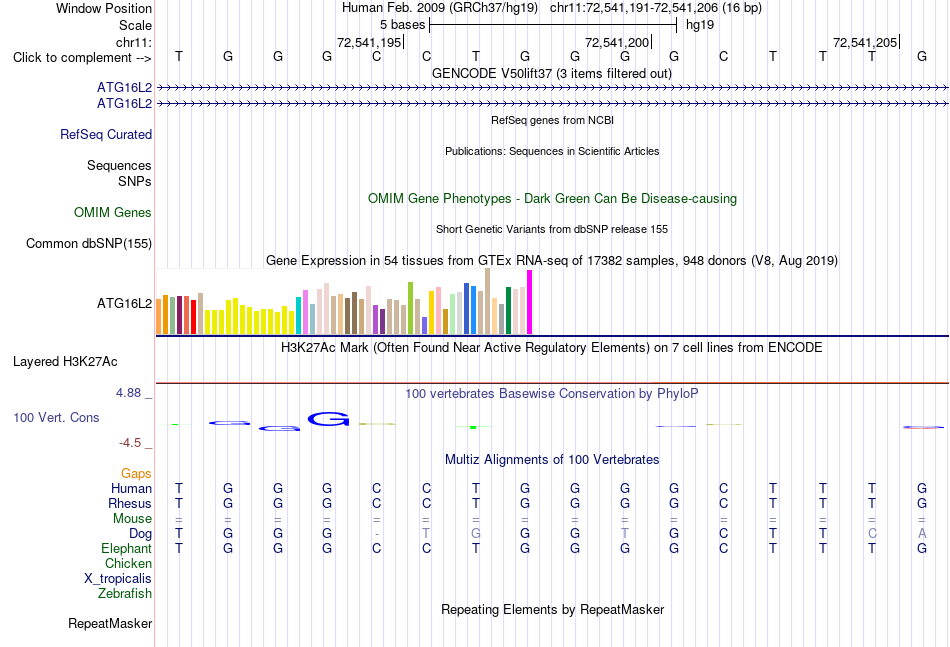Click the tallest tan bar in GTEx chart

point(488,301)
